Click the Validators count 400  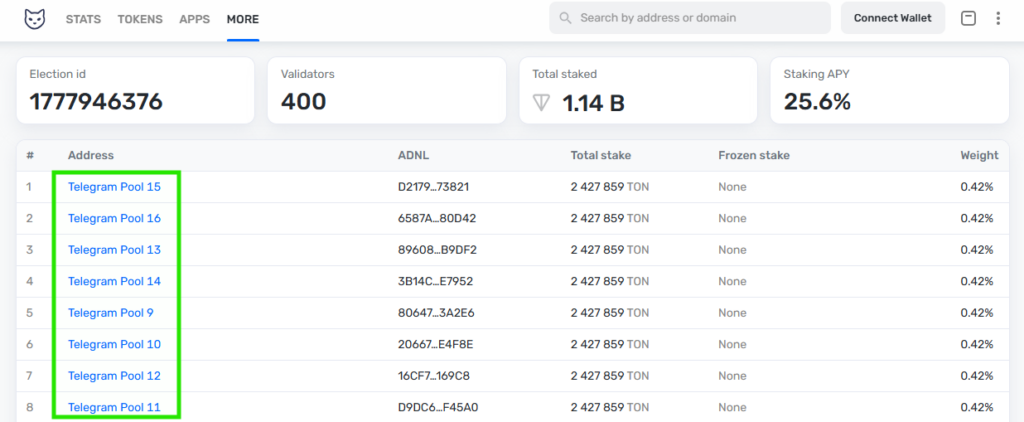click(x=304, y=102)
